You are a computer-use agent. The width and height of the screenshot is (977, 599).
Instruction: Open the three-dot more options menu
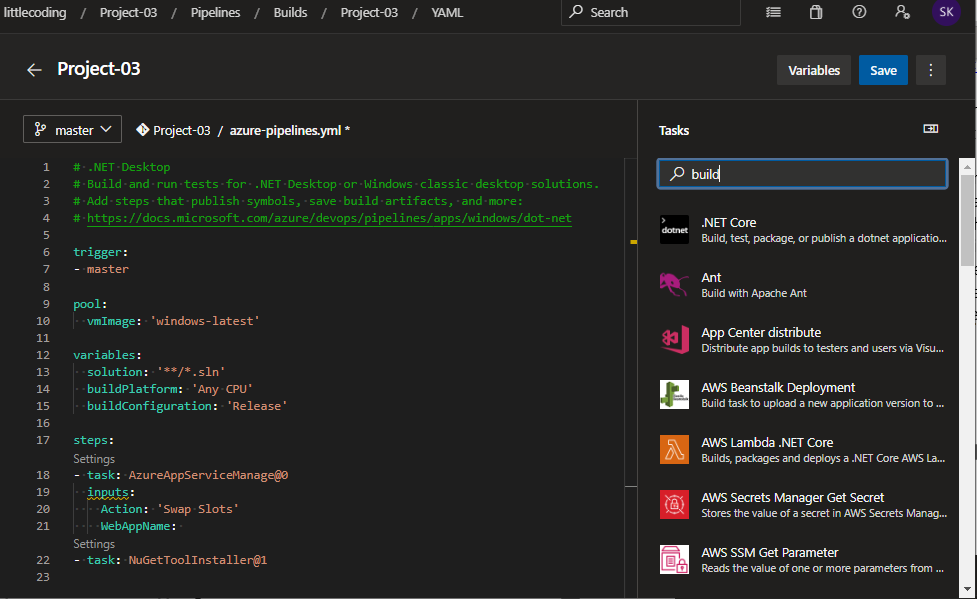coord(931,70)
